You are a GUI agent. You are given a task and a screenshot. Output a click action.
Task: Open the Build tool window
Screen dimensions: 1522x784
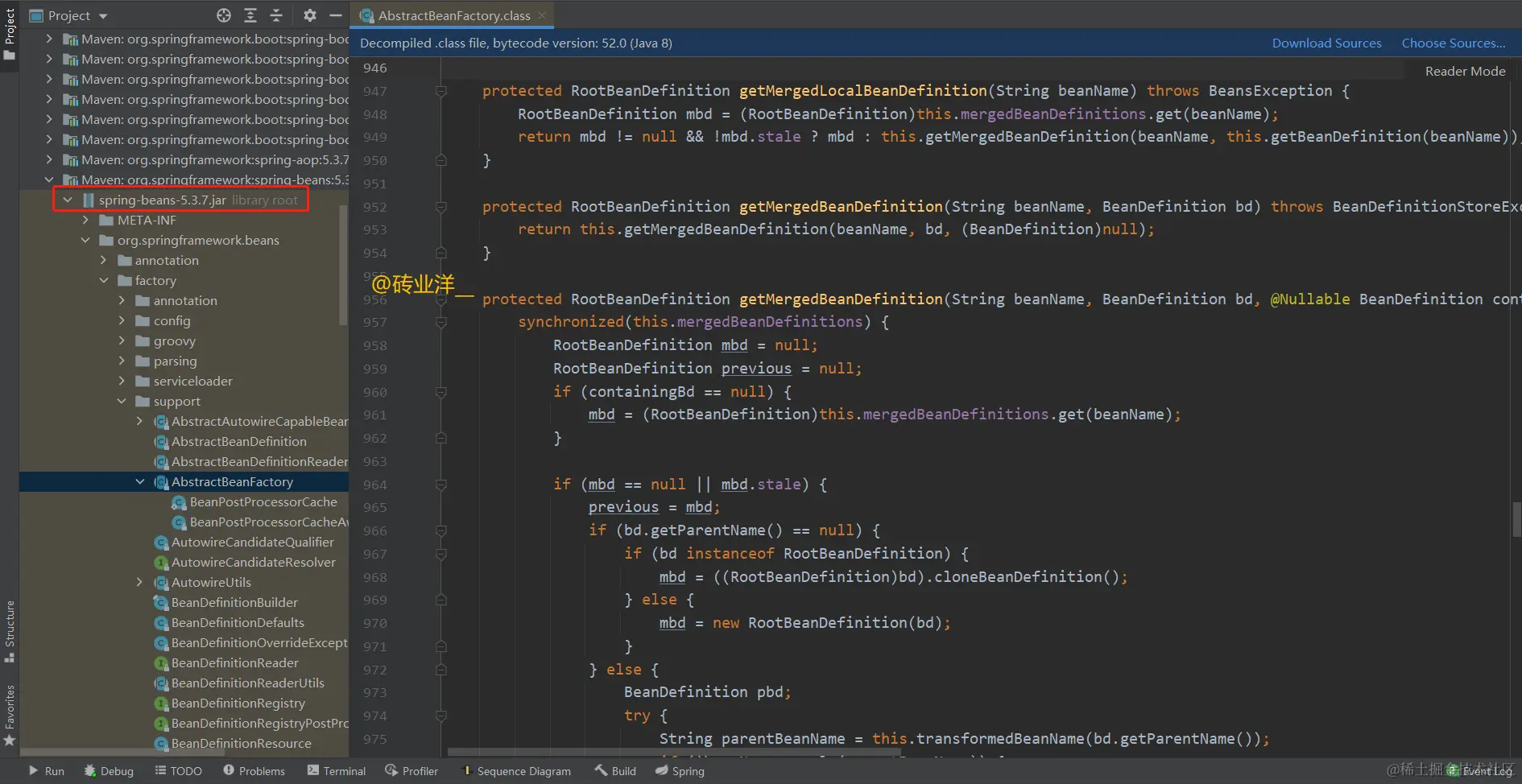pos(615,770)
